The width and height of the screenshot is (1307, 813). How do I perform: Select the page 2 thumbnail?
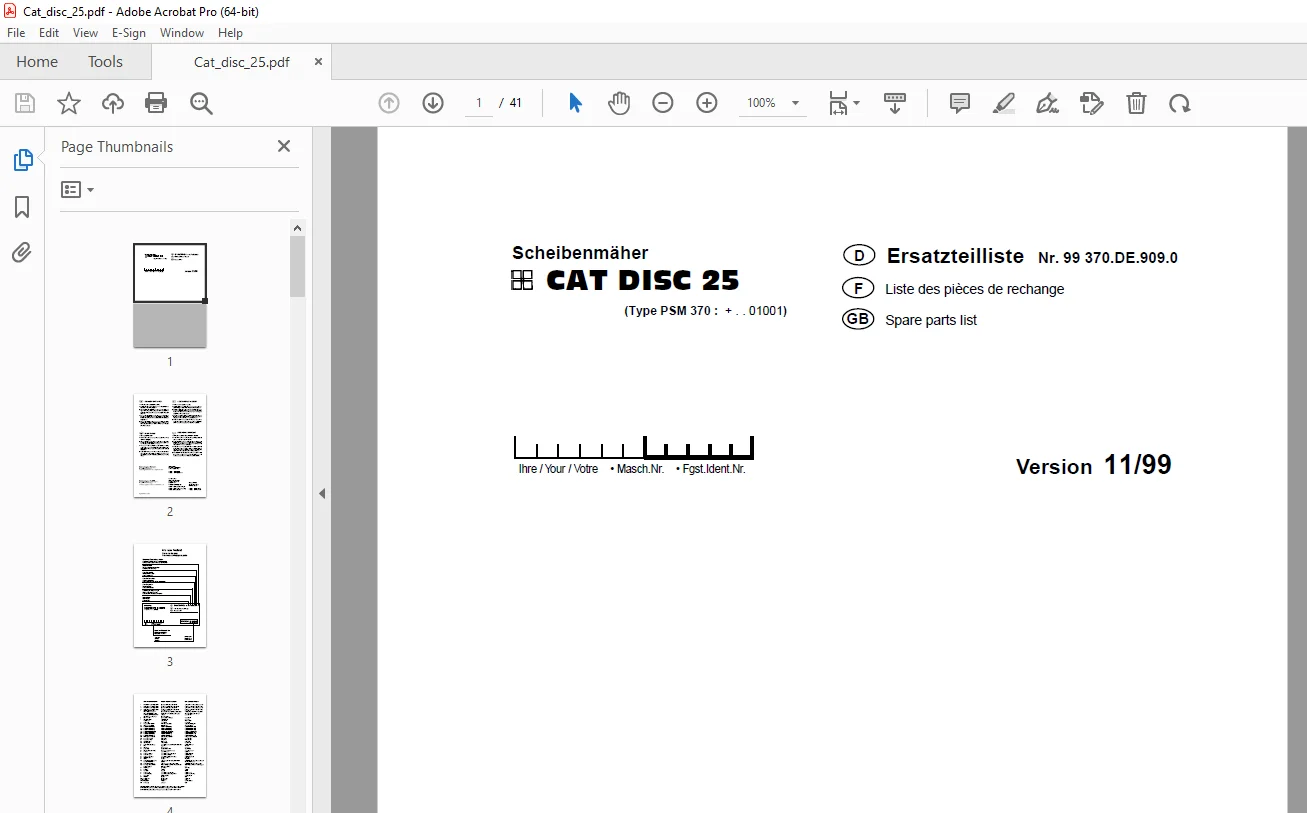click(170, 445)
